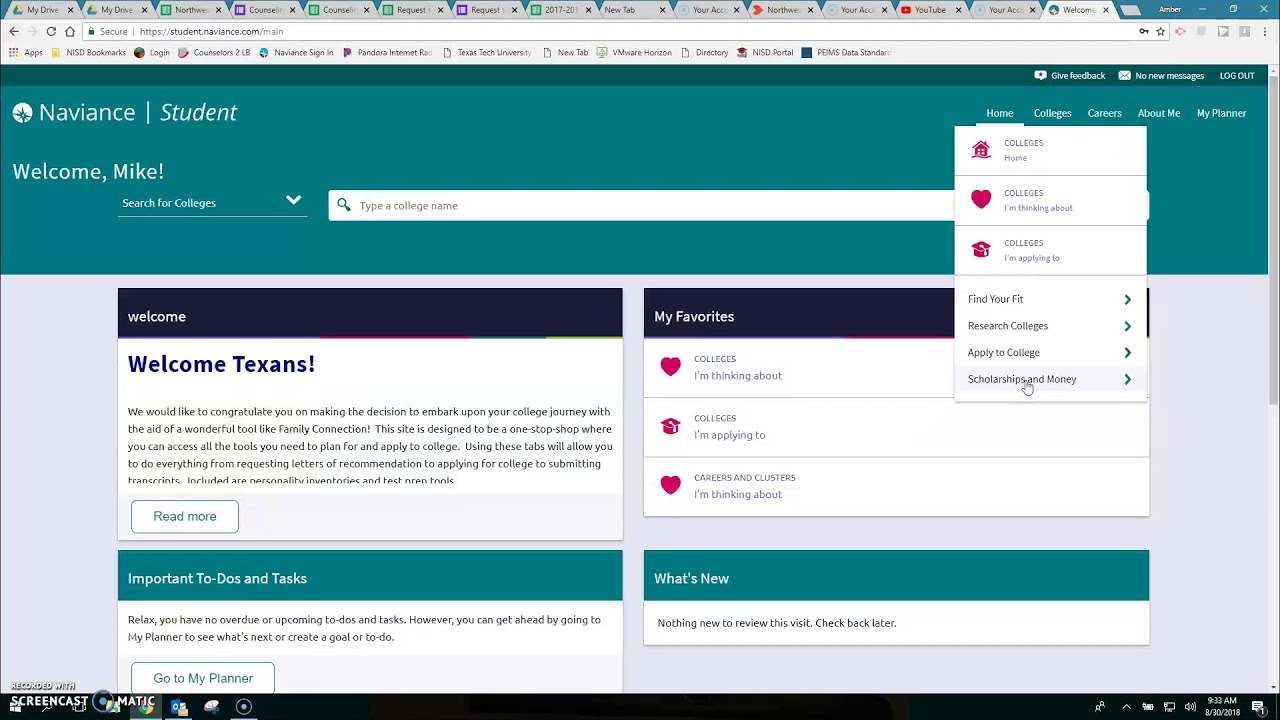Click No new messages text
1280x720 pixels.
point(1169,76)
